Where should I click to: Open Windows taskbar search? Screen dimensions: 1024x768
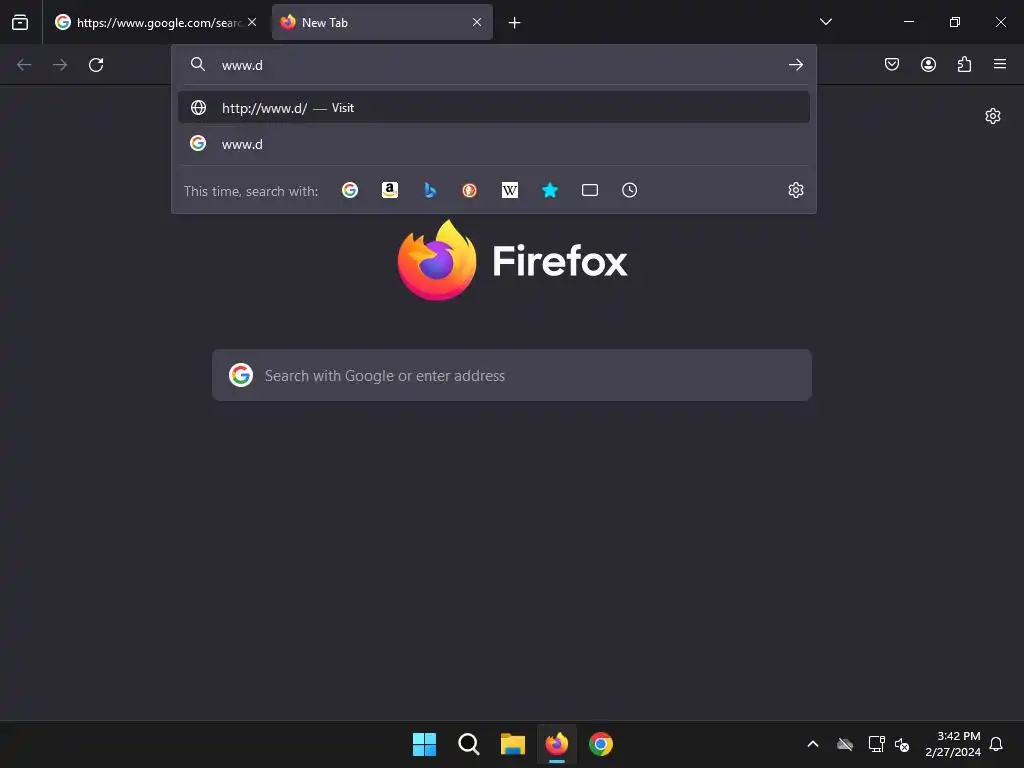pyautogui.click(x=469, y=744)
